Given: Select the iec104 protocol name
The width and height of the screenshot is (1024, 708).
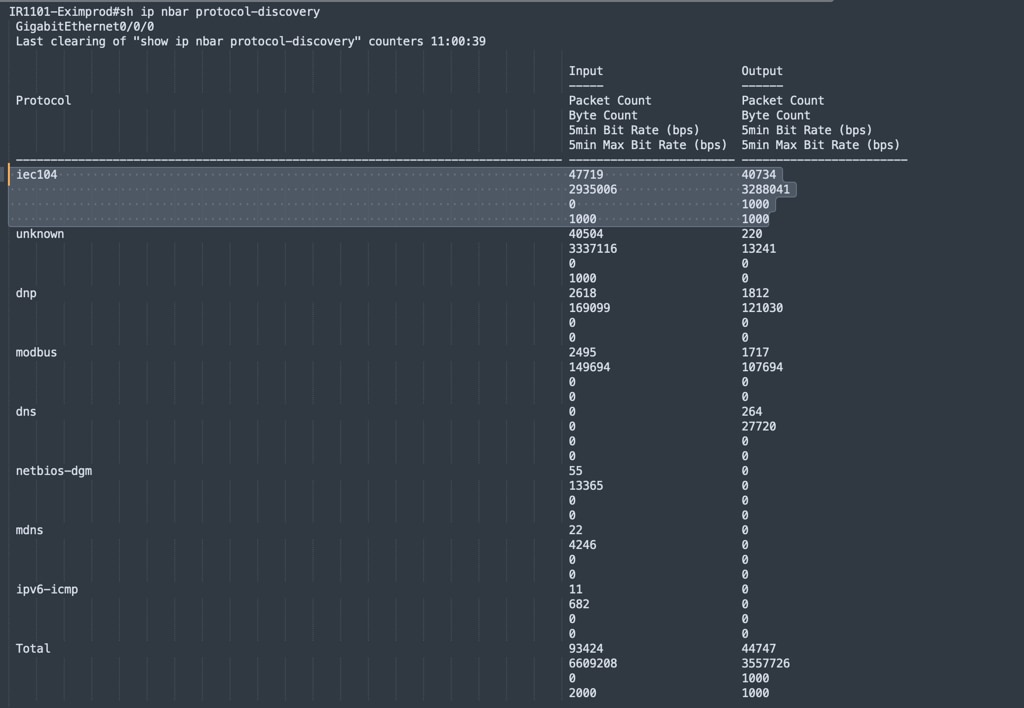Looking at the screenshot, I should point(37,174).
